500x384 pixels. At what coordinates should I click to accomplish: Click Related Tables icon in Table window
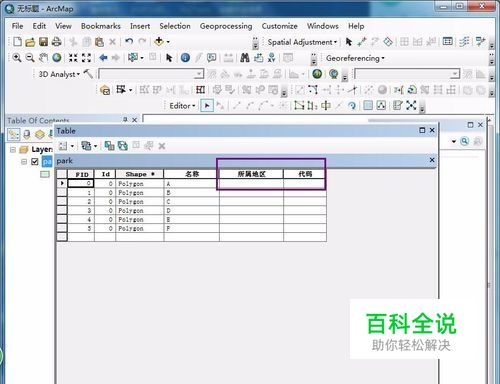86,146
